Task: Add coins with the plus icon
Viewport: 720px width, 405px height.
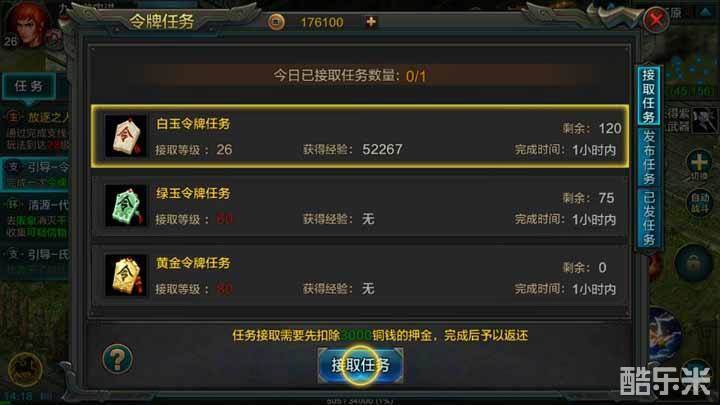Action: pyautogui.click(x=371, y=22)
